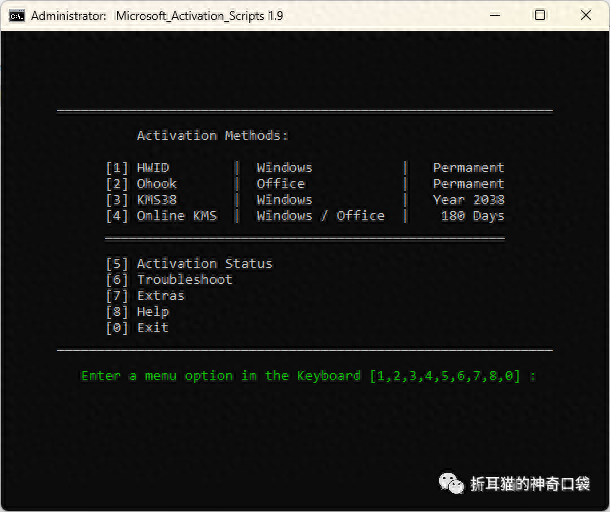
Task: Click the '[3] KMS38' menu line
Action: (142, 200)
